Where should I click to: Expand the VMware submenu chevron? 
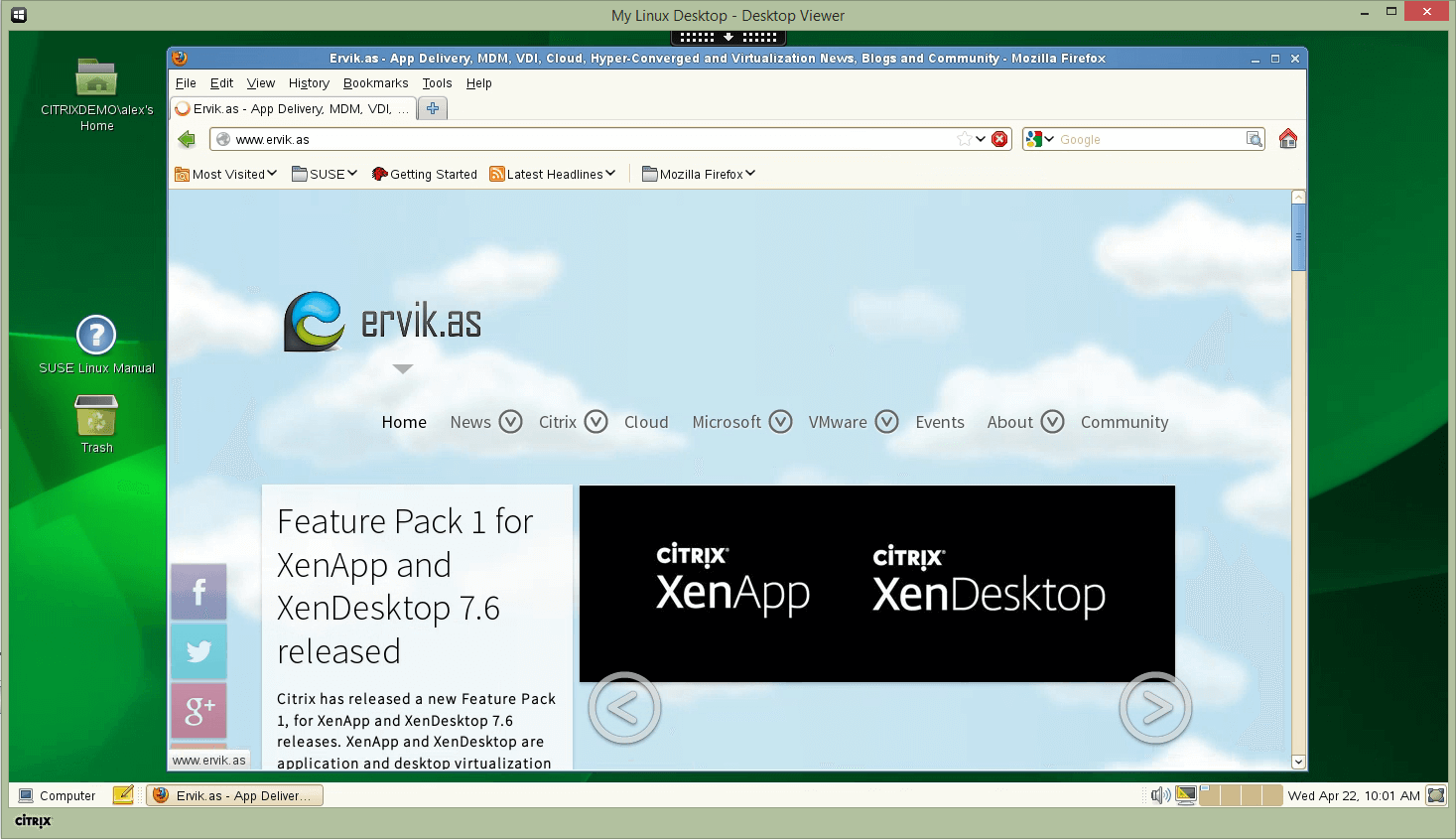886,422
